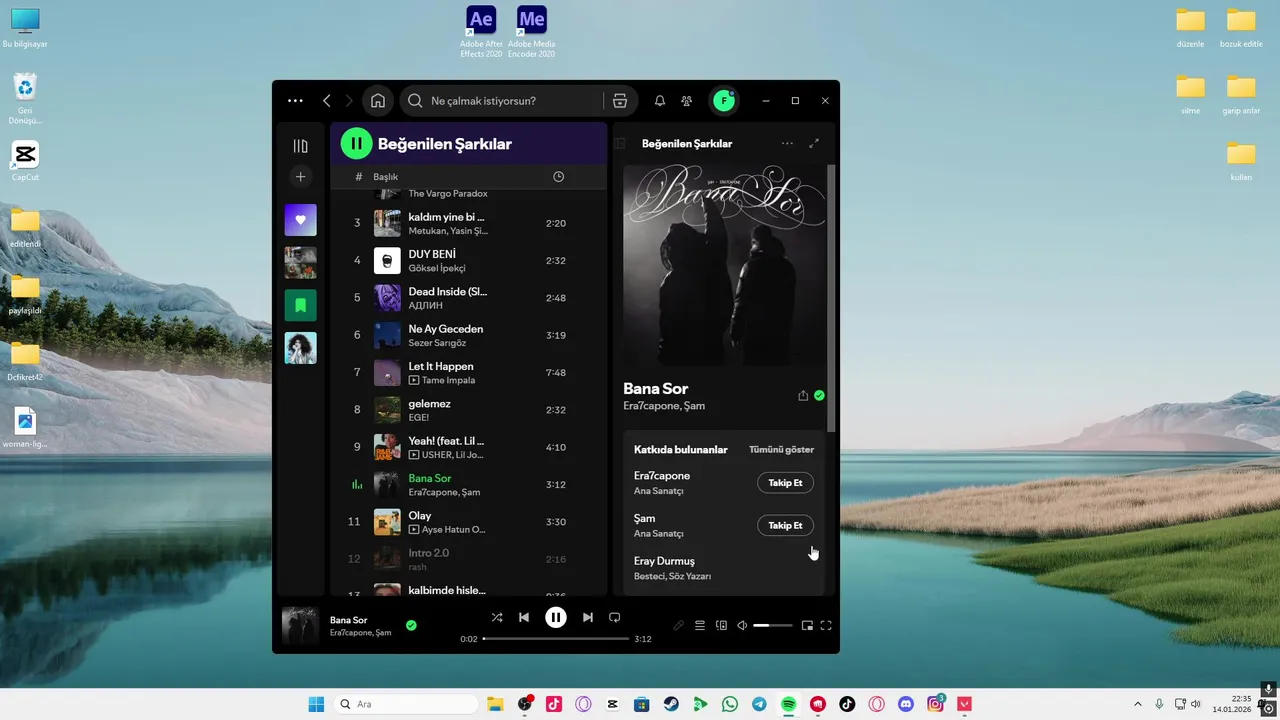Sort by duration clock icon
Viewport: 1280px width, 720px height.
558,177
